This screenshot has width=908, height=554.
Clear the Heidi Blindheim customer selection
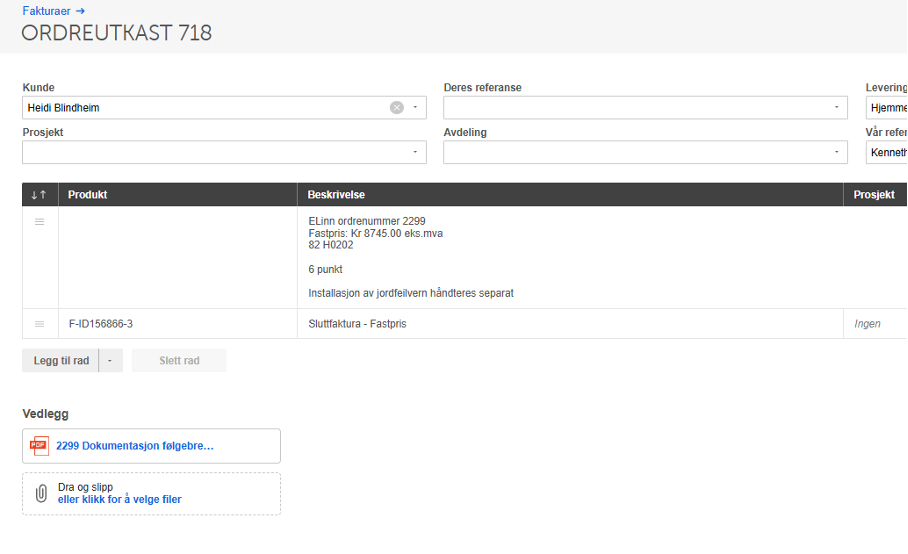(397, 108)
